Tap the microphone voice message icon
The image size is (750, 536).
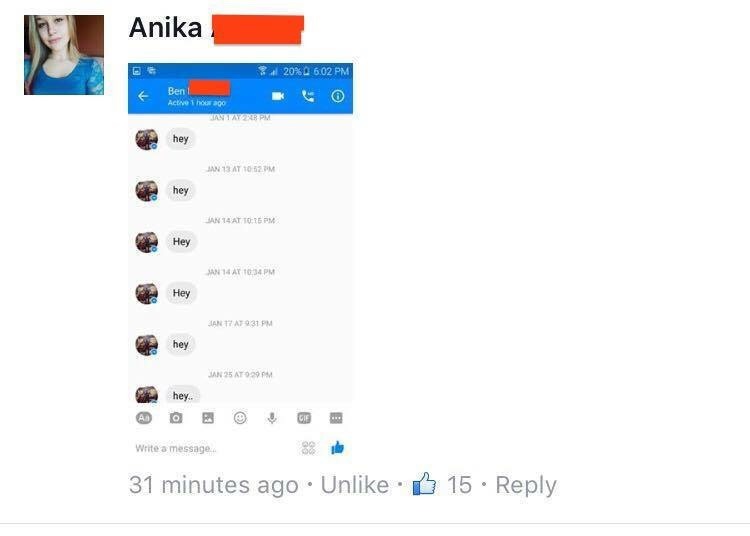pyautogui.click(x=272, y=418)
